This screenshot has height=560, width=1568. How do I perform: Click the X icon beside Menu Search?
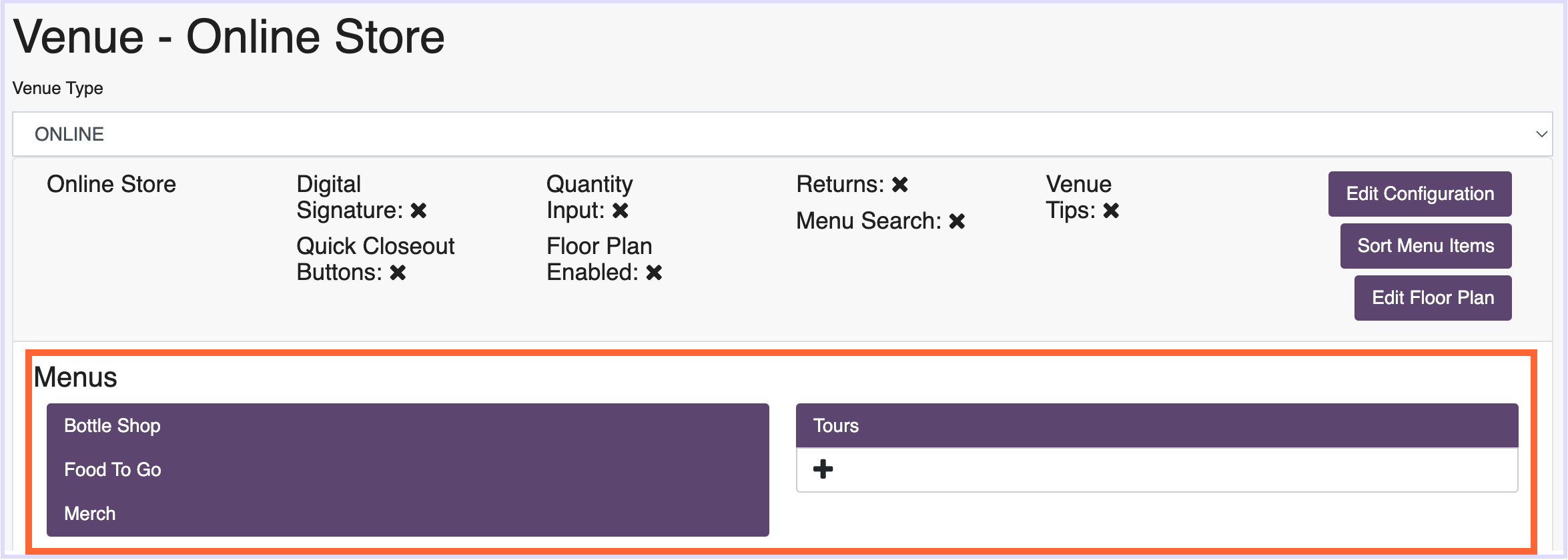tap(957, 221)
